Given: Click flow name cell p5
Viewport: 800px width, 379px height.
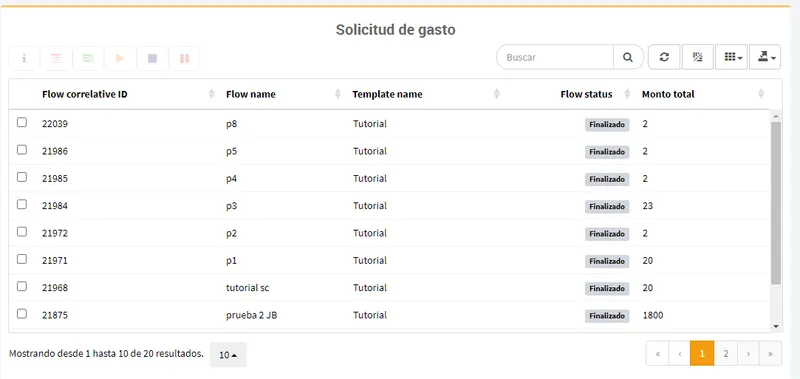Looking at the screenshot, I should click(231, 151).
